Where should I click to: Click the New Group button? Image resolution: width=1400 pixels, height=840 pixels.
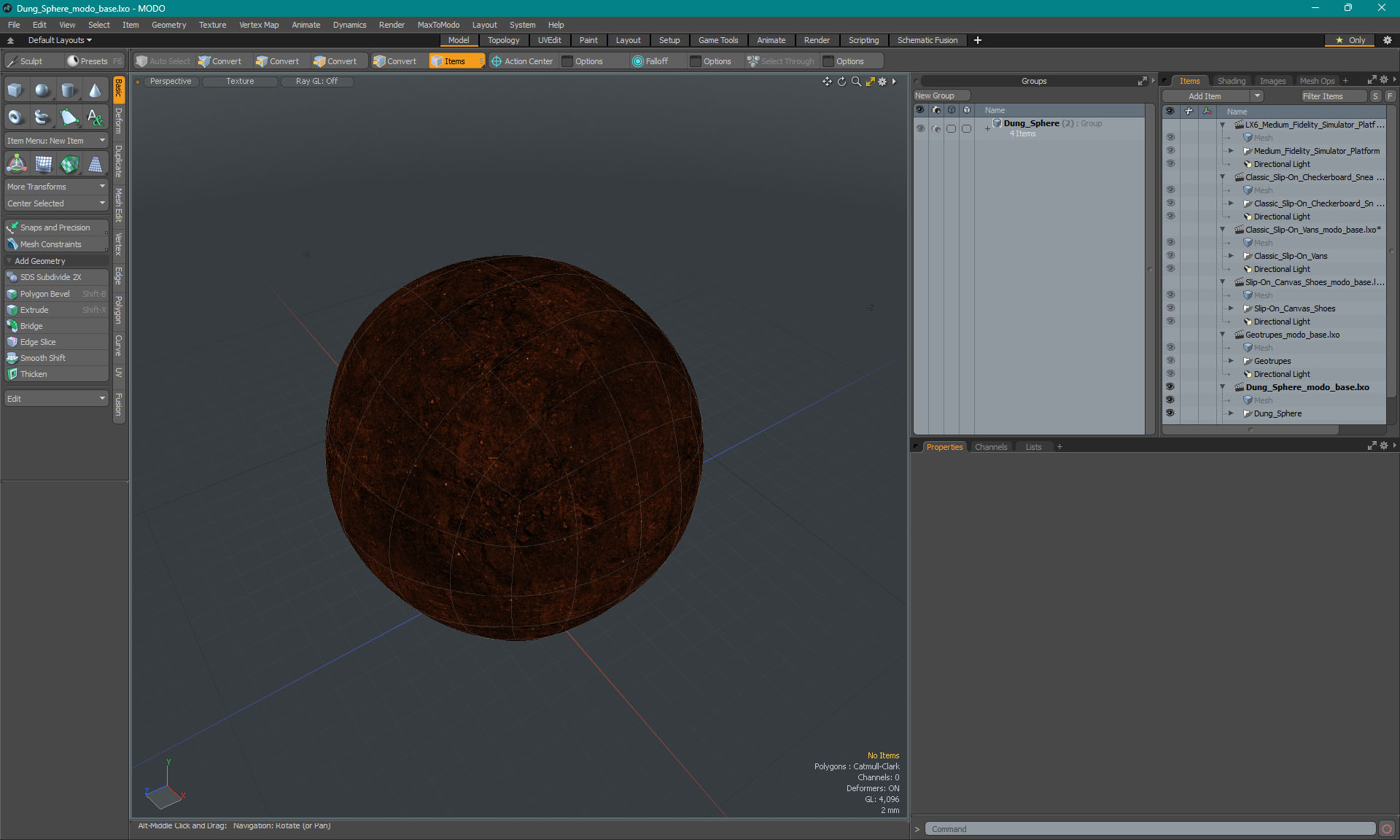tap(941, 96)
